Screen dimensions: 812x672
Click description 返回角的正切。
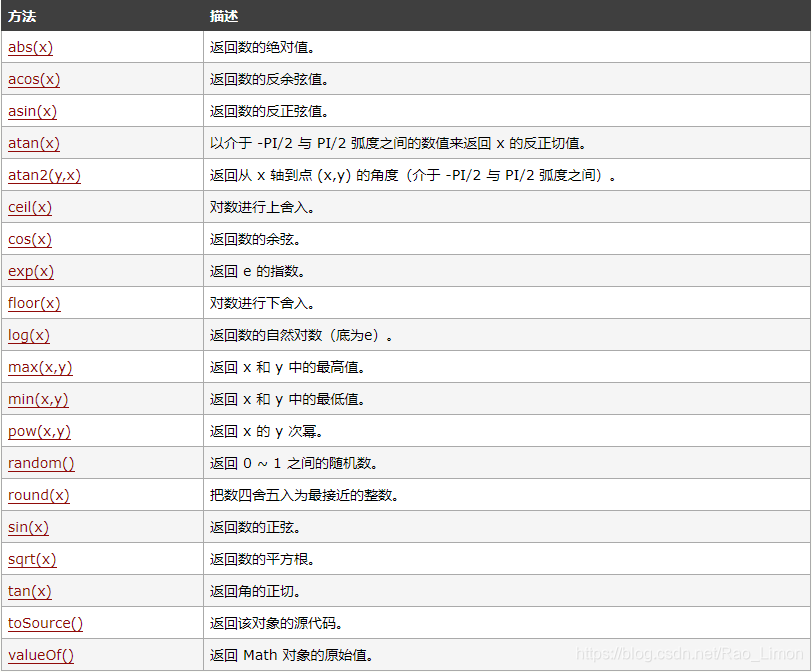255,591
